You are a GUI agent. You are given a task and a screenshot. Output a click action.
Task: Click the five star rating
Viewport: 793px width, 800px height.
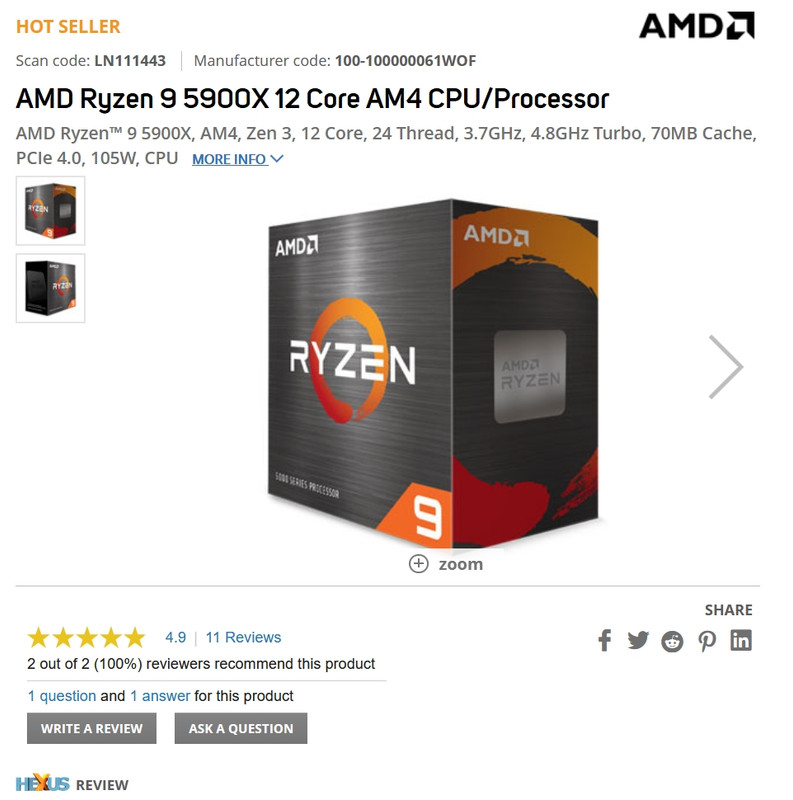pos(87,637)
